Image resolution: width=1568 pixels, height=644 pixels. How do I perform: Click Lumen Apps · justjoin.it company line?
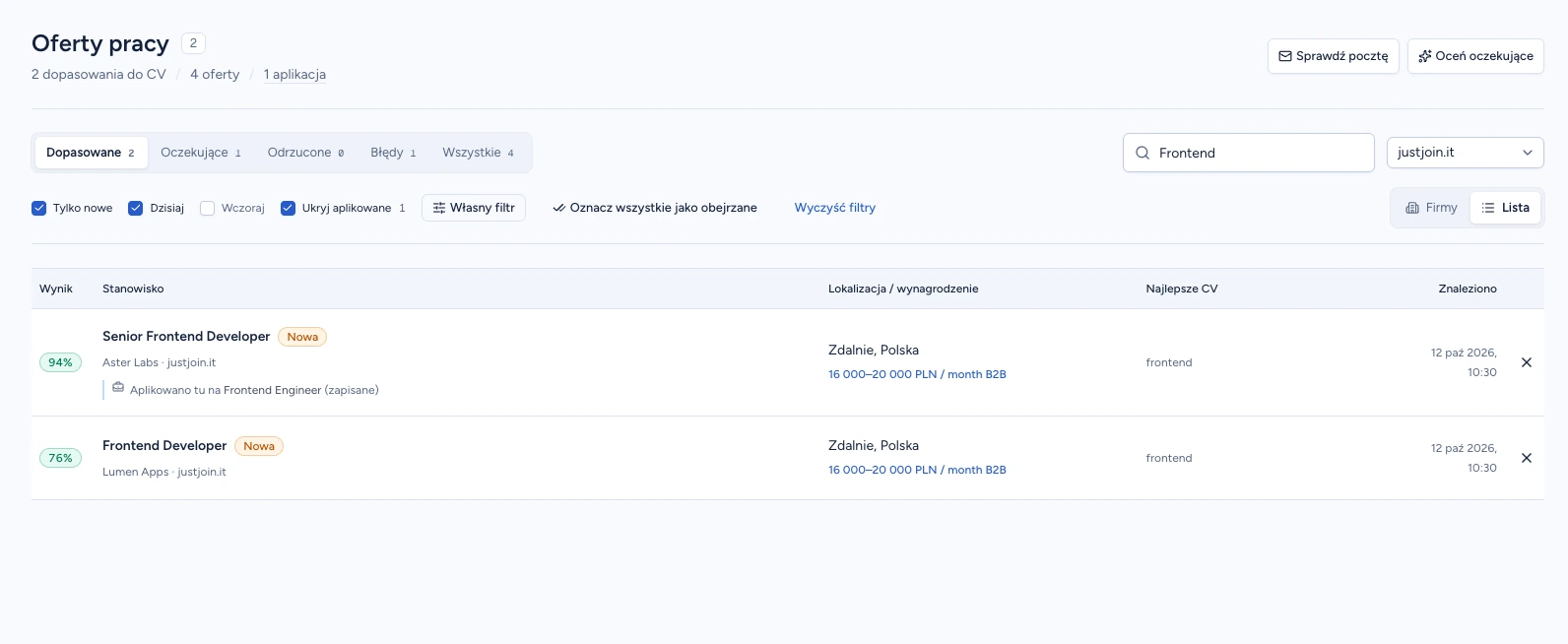click(164, 472)
